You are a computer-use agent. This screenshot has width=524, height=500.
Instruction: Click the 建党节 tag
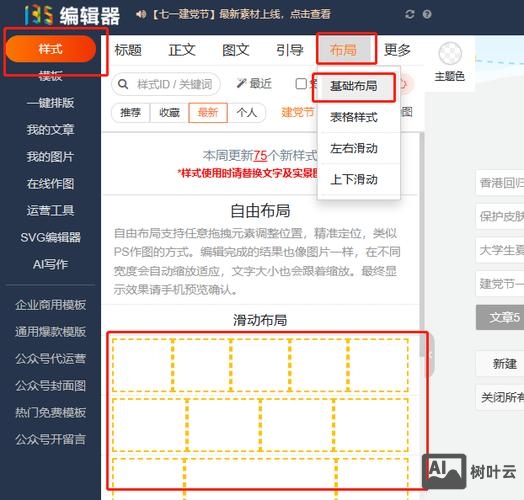coord(297,113)
